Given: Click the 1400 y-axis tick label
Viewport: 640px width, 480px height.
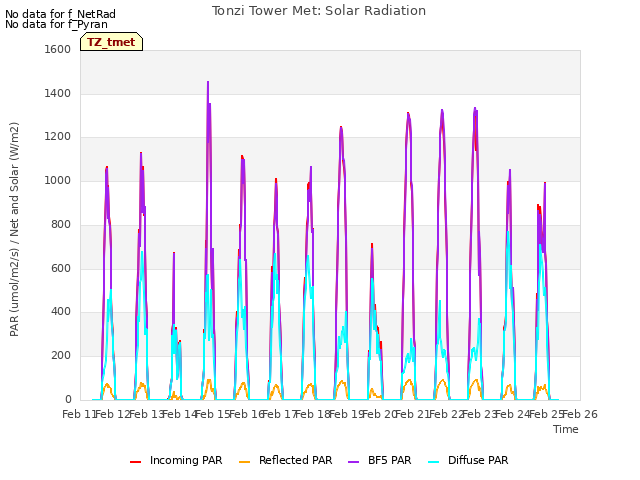Looking at the screenshot, I should (58, 93).
